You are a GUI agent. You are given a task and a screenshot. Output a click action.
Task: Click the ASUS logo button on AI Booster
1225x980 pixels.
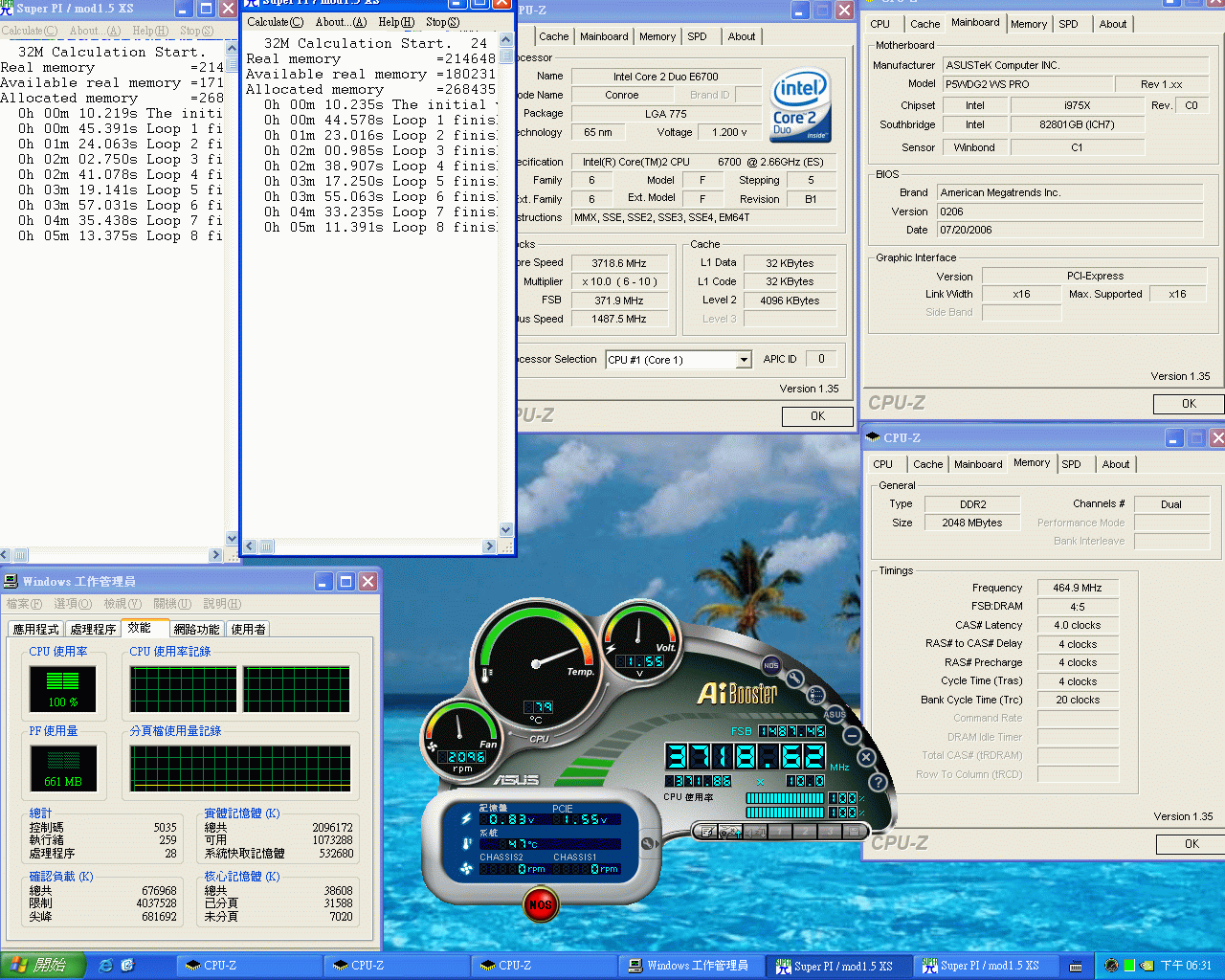(835, 714)
